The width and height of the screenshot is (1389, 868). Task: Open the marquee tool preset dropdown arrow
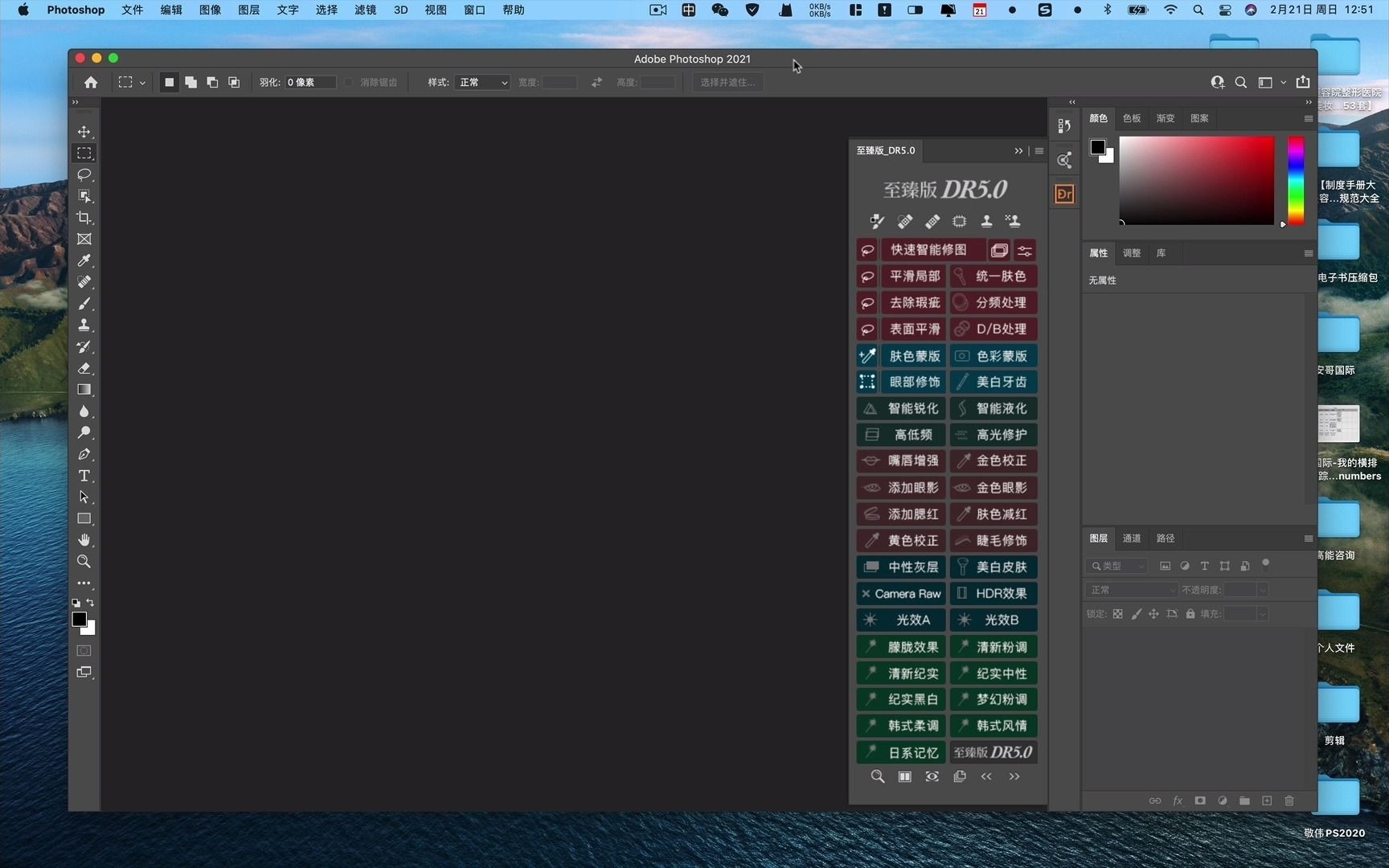[x=142, y=83]
